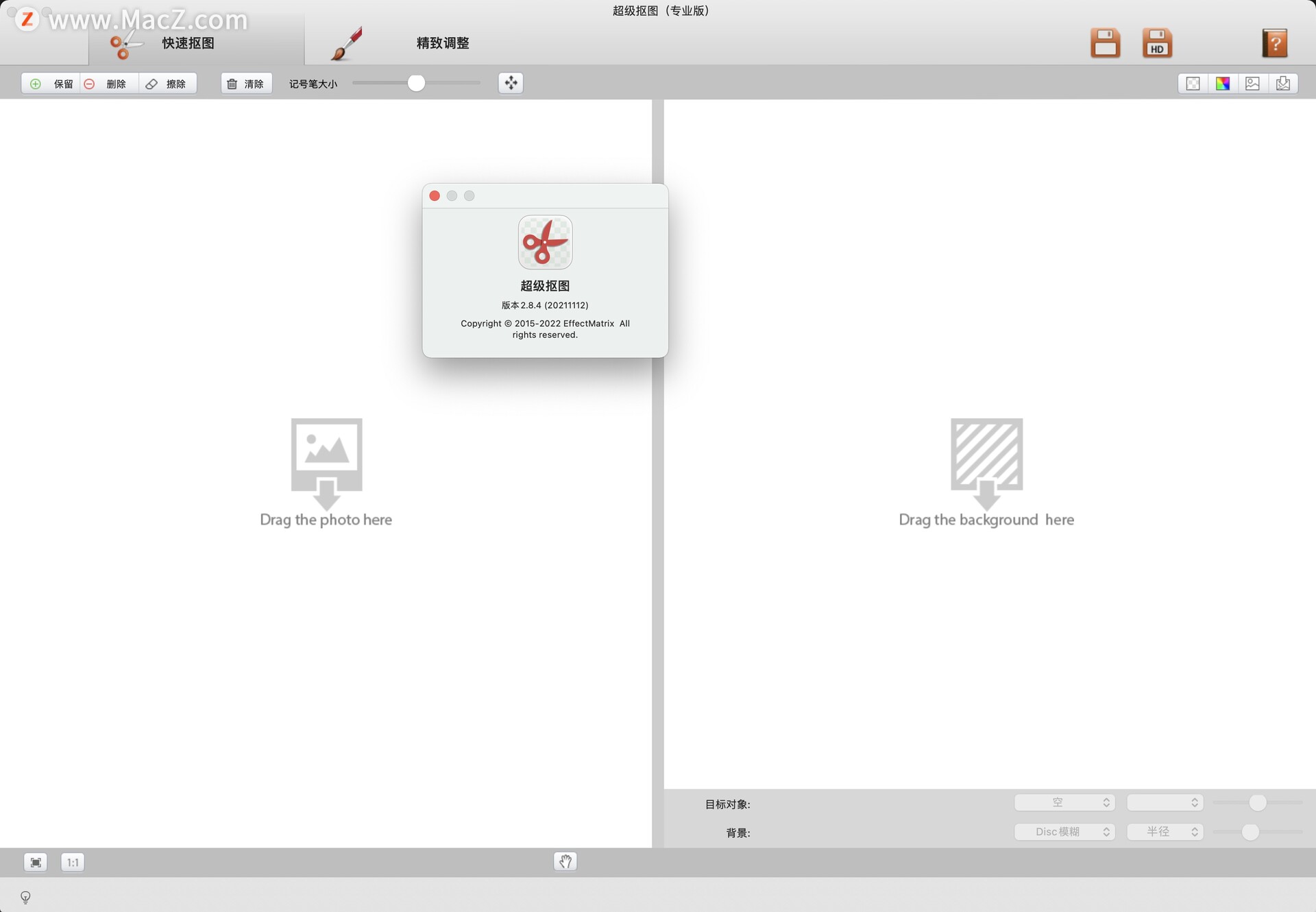Click the Drag the background here placeholder

(986, 473)
